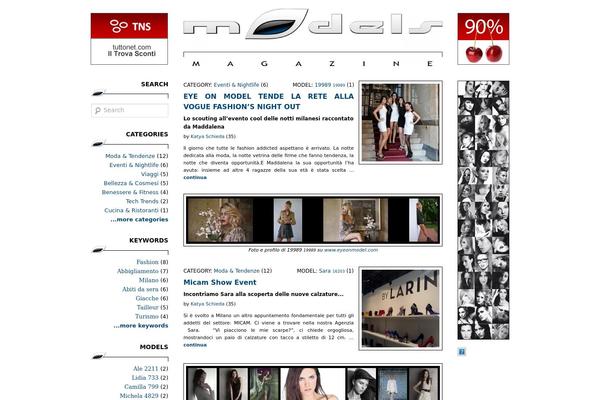The width and height of the screenshot is (600, 400).
Task: Select the Abbigliamento keyword
Action: [138, 271]
